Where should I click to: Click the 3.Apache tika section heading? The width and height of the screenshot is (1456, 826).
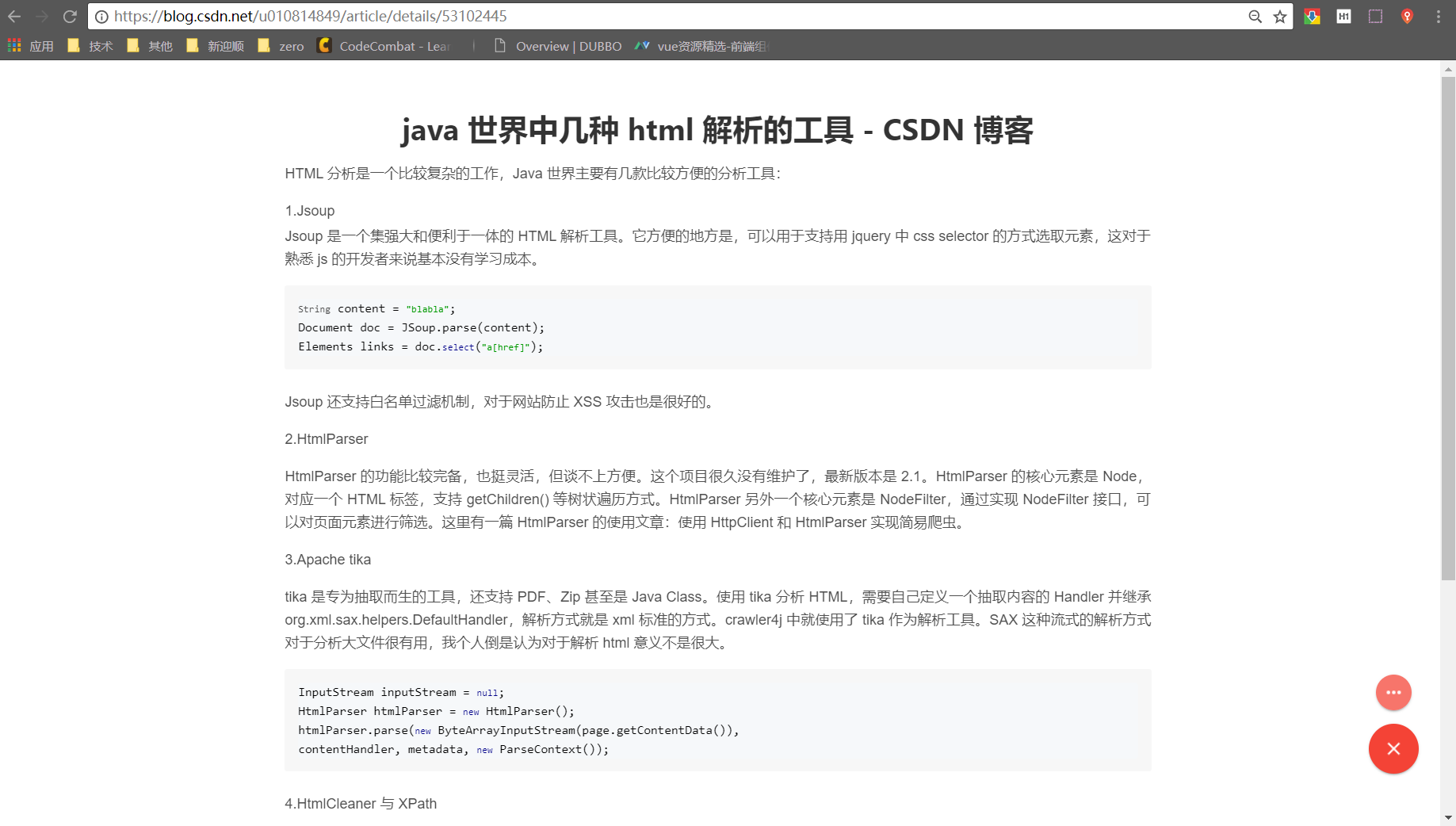[328, 560]
